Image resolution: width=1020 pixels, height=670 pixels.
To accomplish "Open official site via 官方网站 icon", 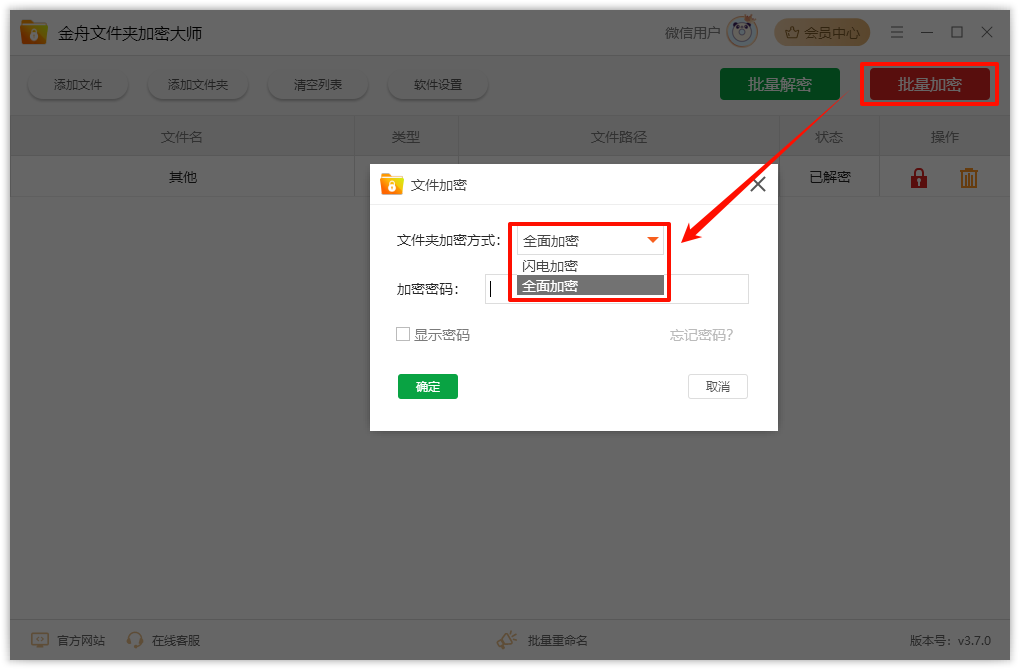I will [39, 640].
